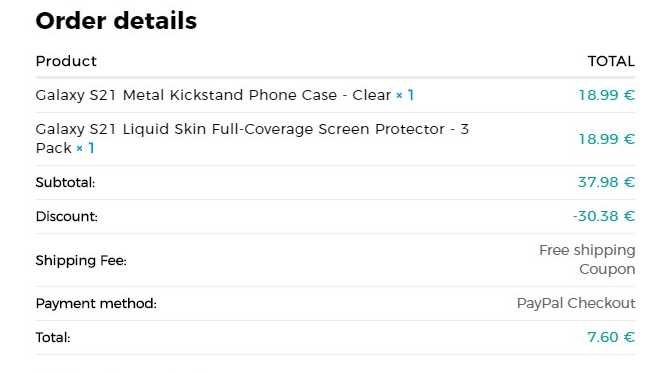Click the PayPal Checkout text

pyautogui.click(x=576, y=303)
